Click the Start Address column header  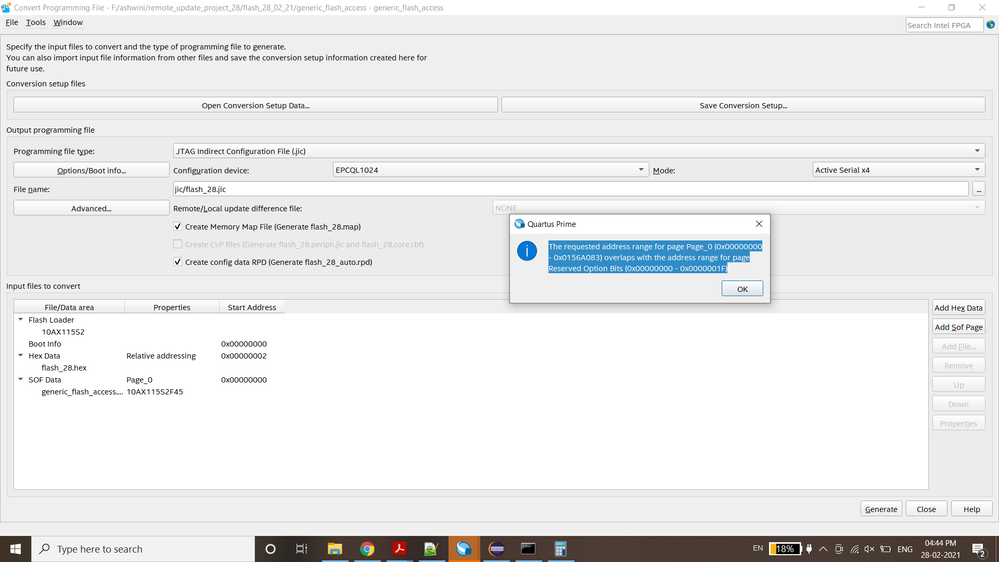[252, 307]
